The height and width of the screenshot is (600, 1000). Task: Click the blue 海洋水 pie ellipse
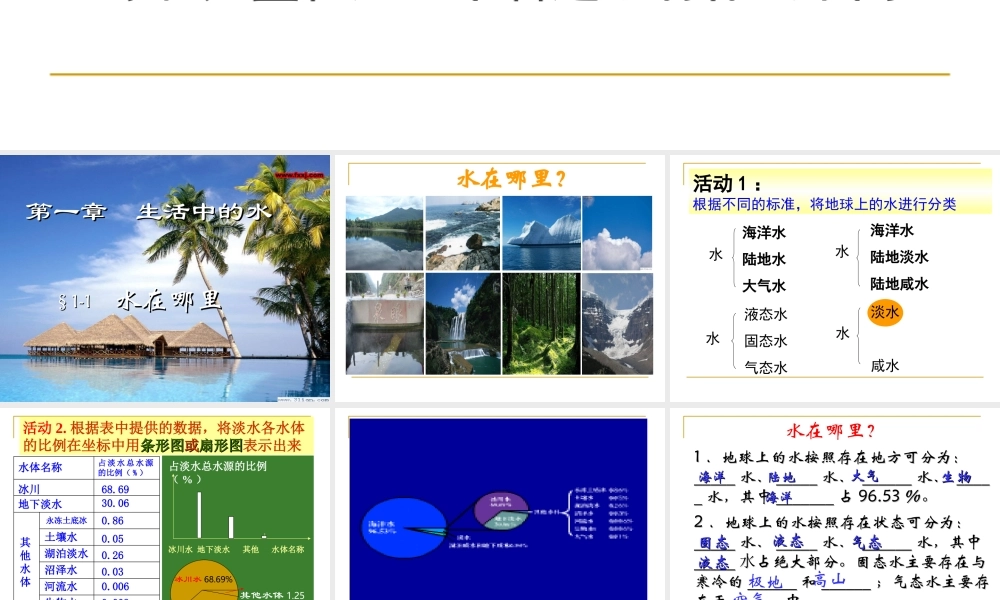point(404,527)
